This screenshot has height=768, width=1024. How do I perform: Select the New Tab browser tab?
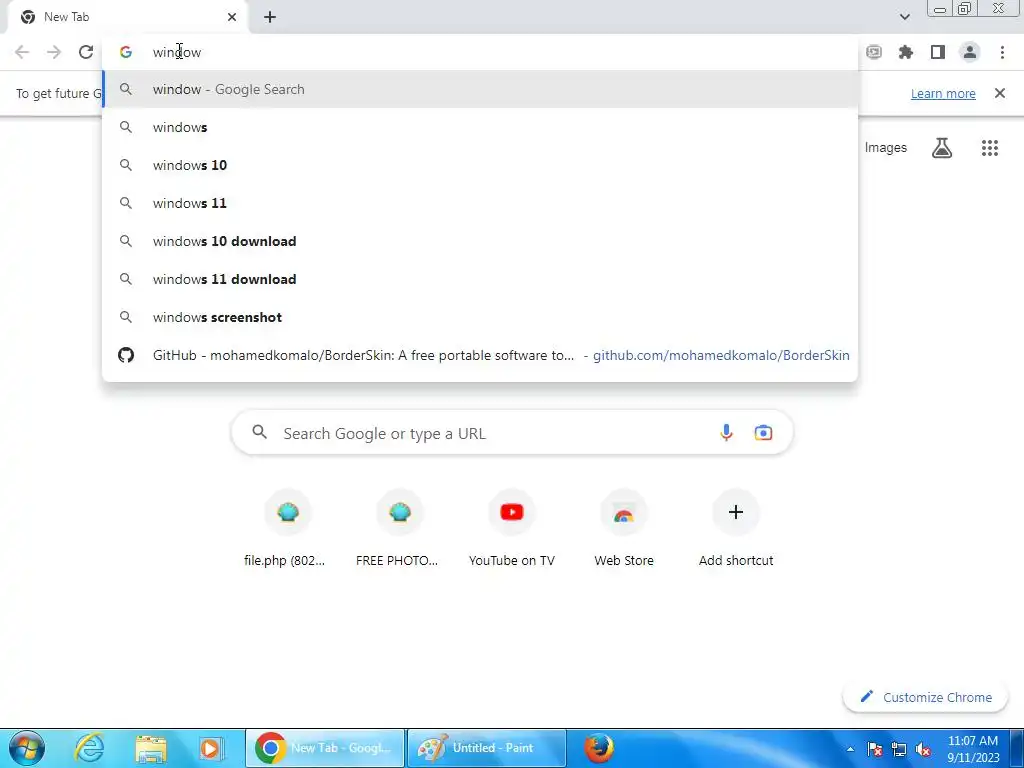(127, 17)
